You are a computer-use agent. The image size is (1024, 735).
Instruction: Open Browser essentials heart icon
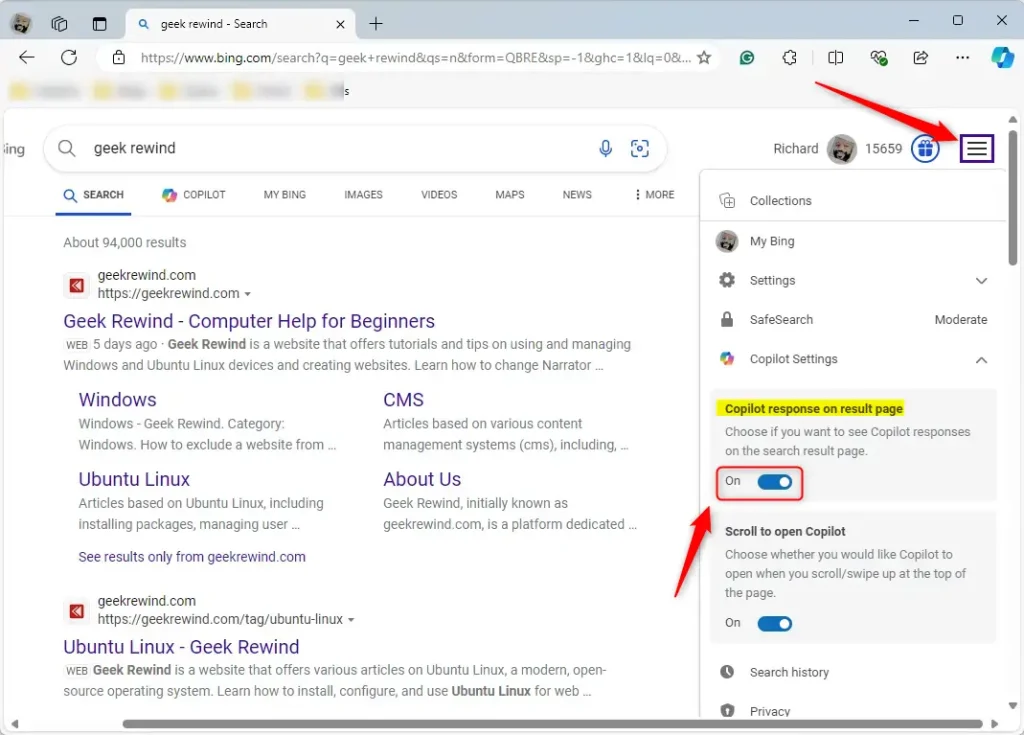pyautogui.click(x=878, y=57)
